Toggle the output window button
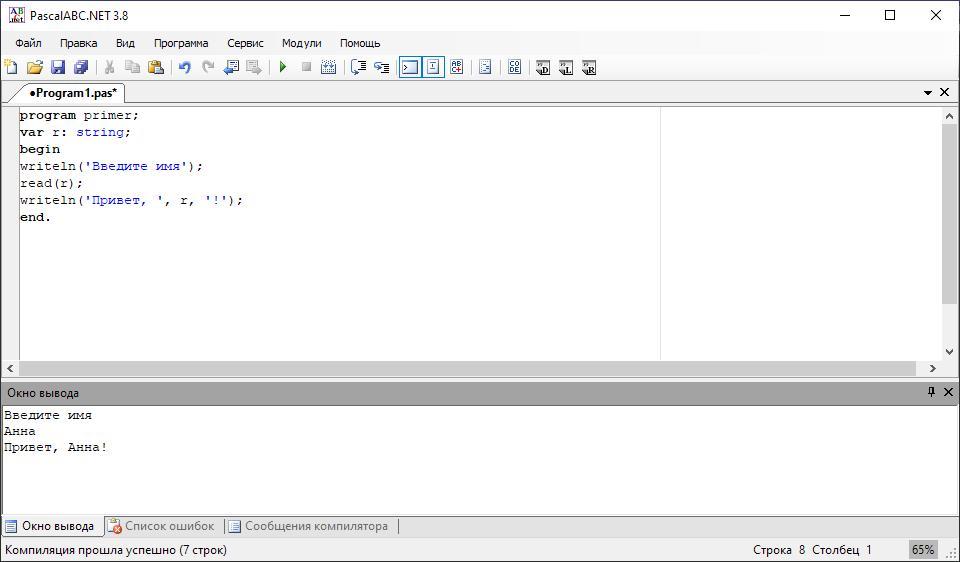 410,67
